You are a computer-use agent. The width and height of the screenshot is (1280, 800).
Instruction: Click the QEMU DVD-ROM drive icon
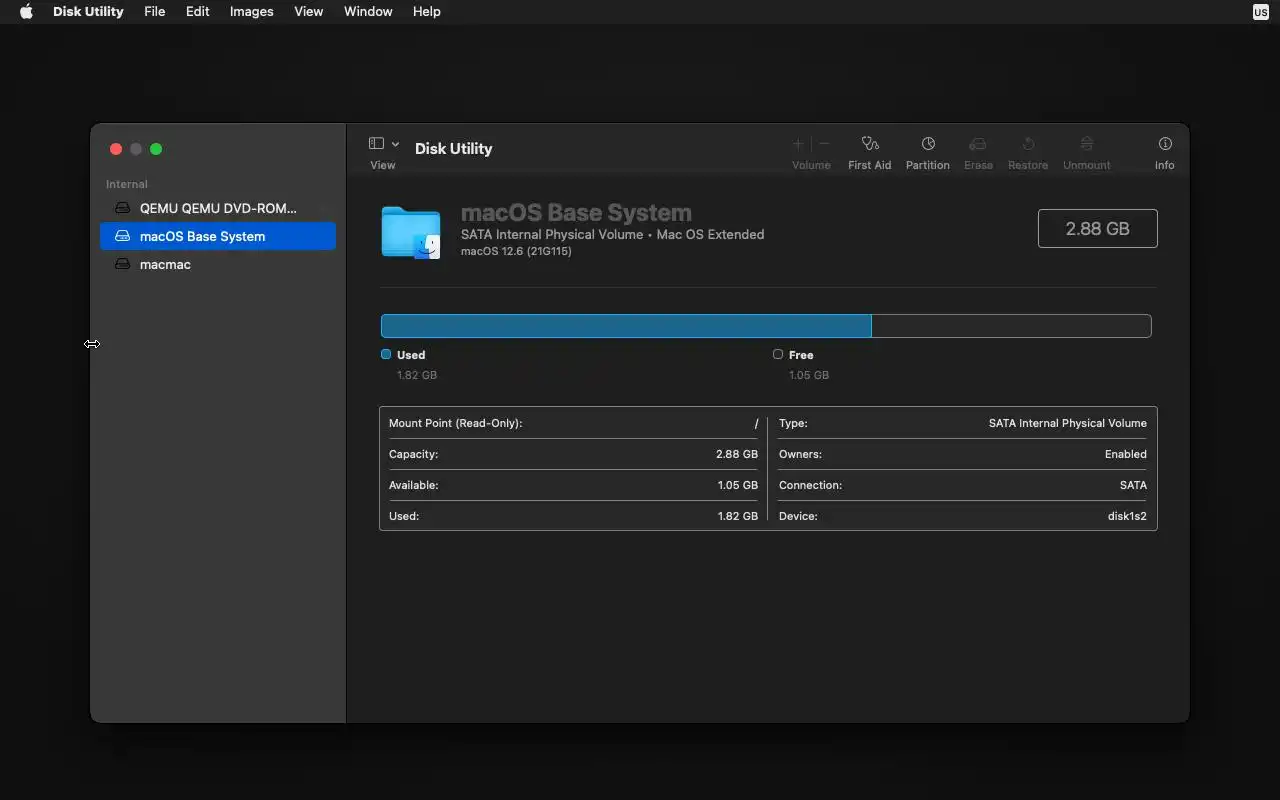coord(122,208)
